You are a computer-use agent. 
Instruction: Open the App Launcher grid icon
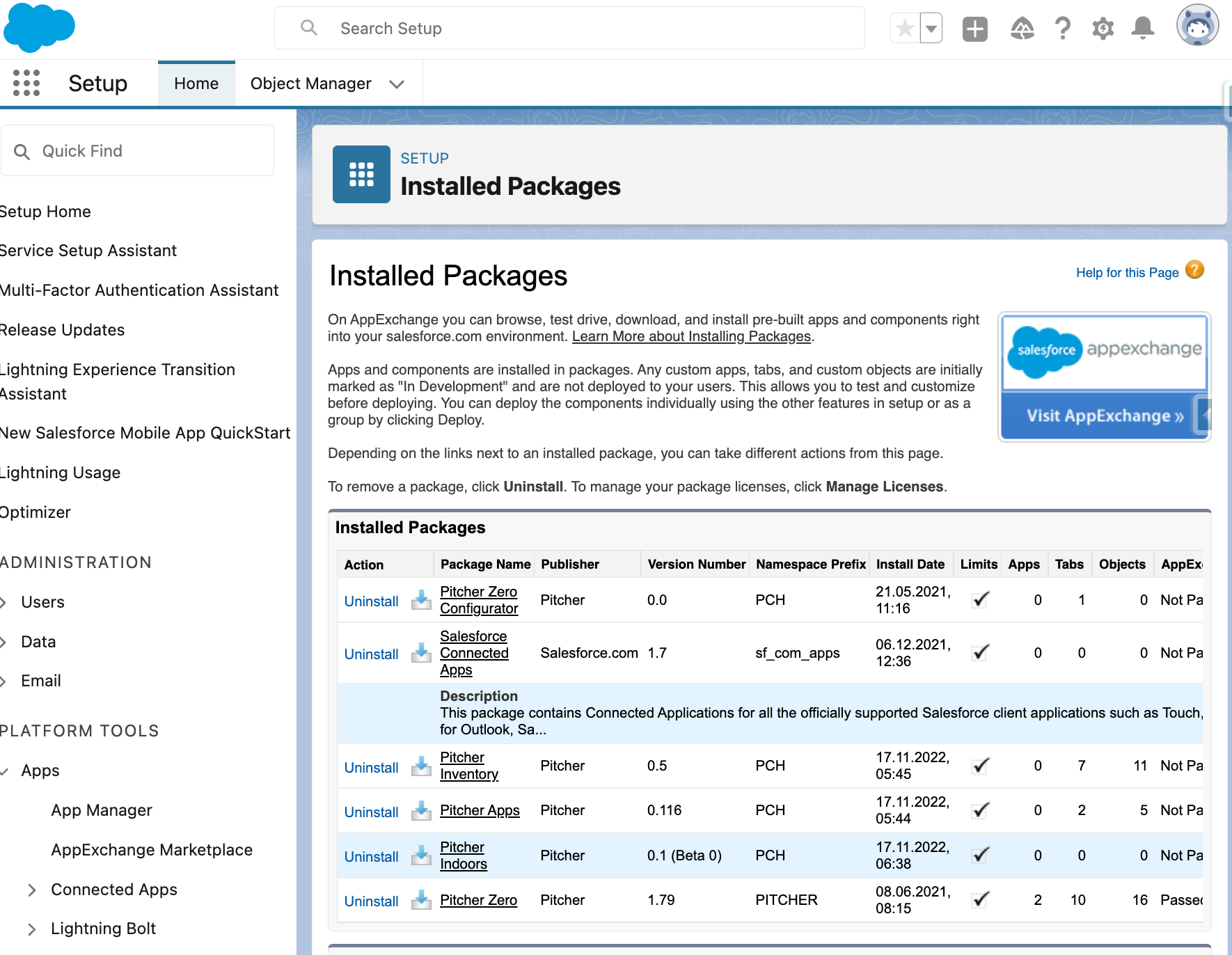tap(26, 83)
